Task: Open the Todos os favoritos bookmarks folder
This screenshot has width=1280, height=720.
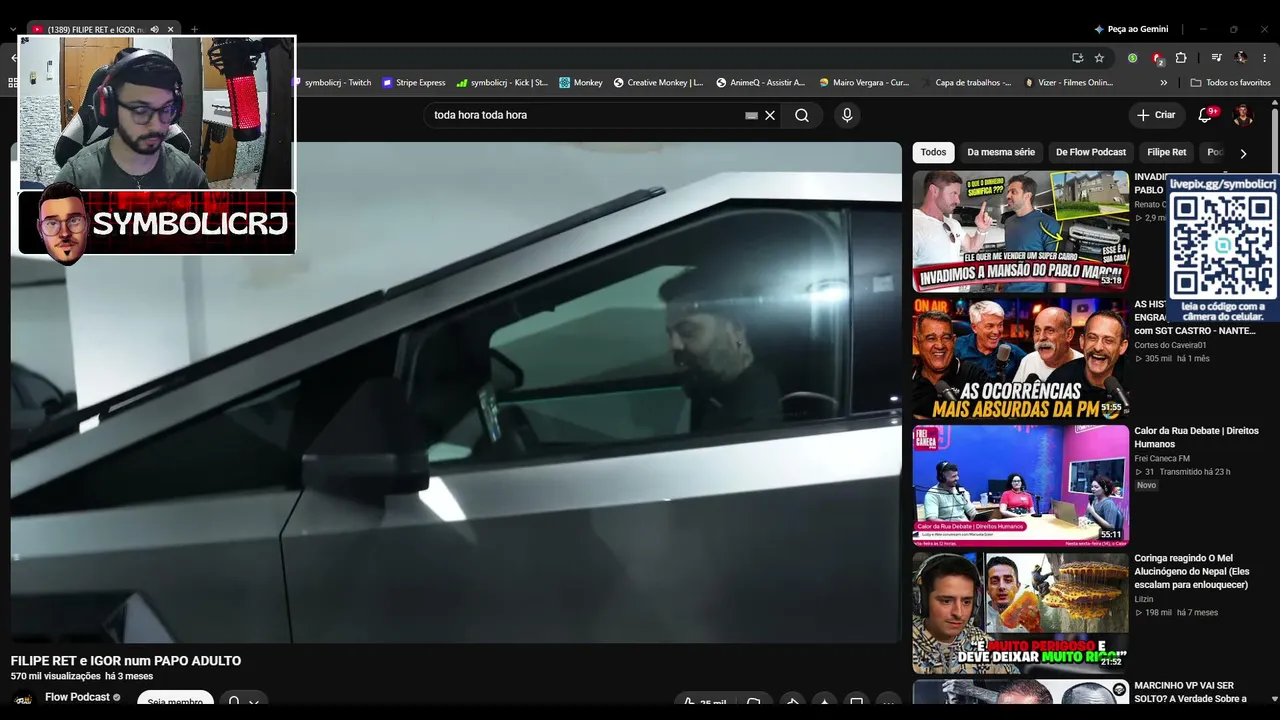Action: tap(1231, 83)
